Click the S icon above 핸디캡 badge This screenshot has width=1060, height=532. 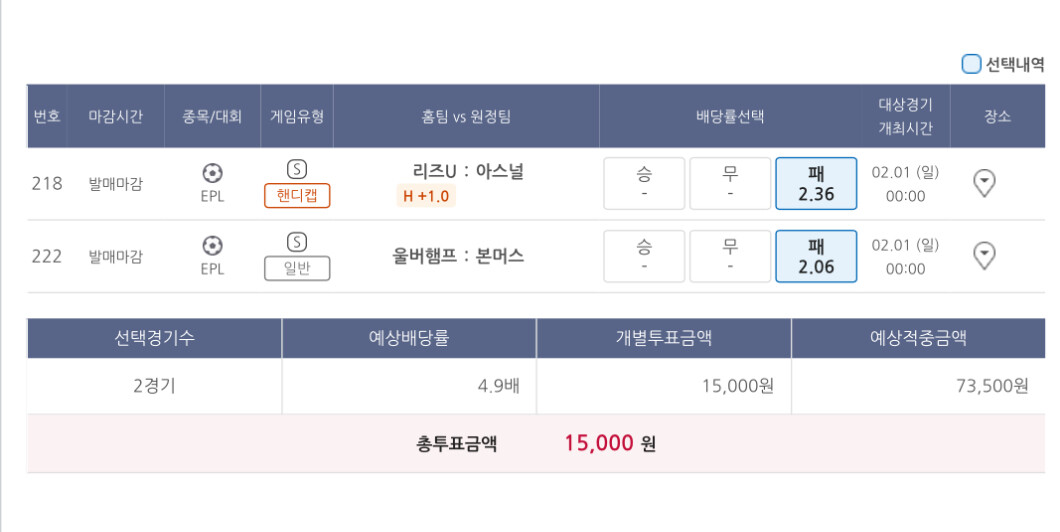(296, 168)
